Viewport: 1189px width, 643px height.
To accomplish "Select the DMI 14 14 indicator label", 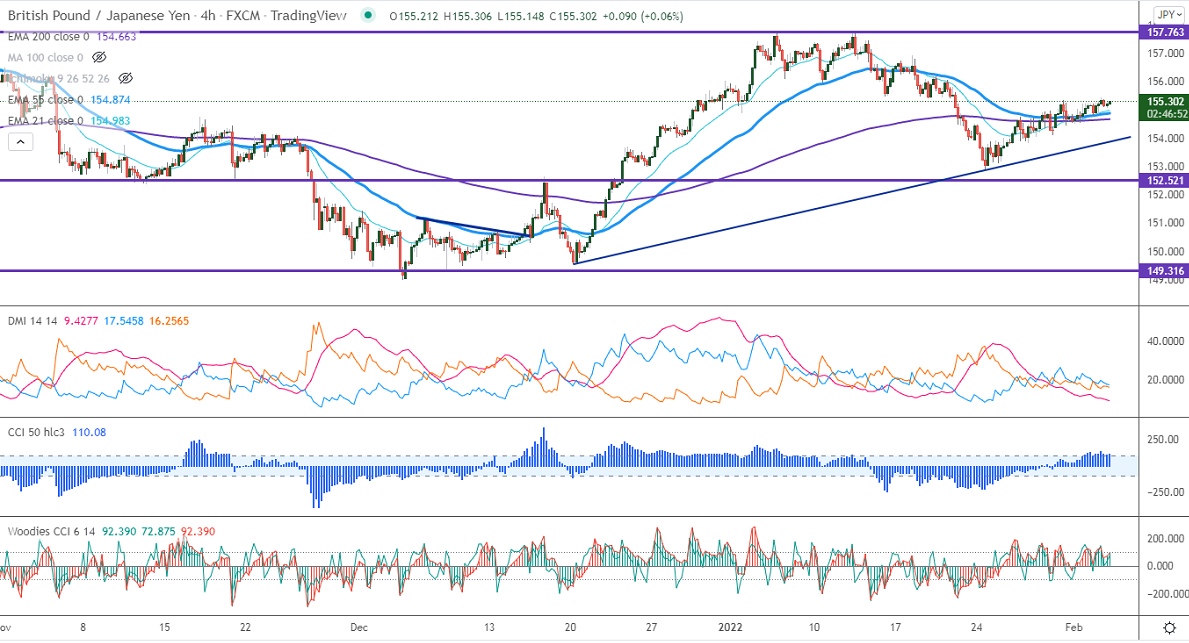I will (31, 320).
